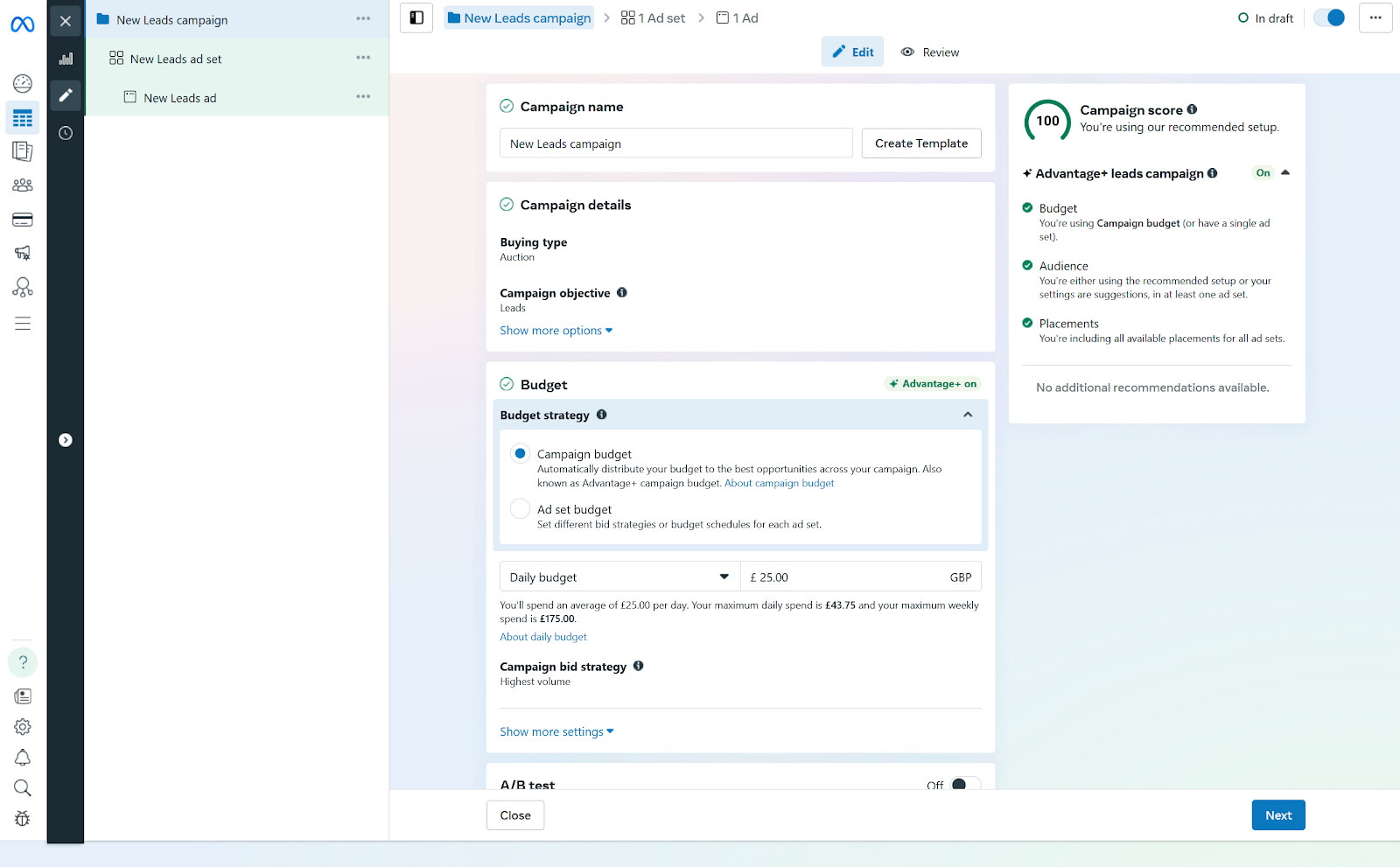The width and height of the screenshot is (1400, 867).
Task: Toggle the side pane layout icon
Action: pyautogui.click(x=416, y=17)
